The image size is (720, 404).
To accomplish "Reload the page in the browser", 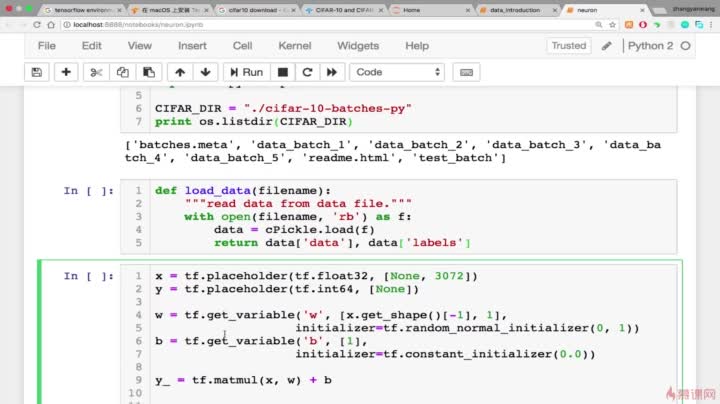I will pos(37,25).
